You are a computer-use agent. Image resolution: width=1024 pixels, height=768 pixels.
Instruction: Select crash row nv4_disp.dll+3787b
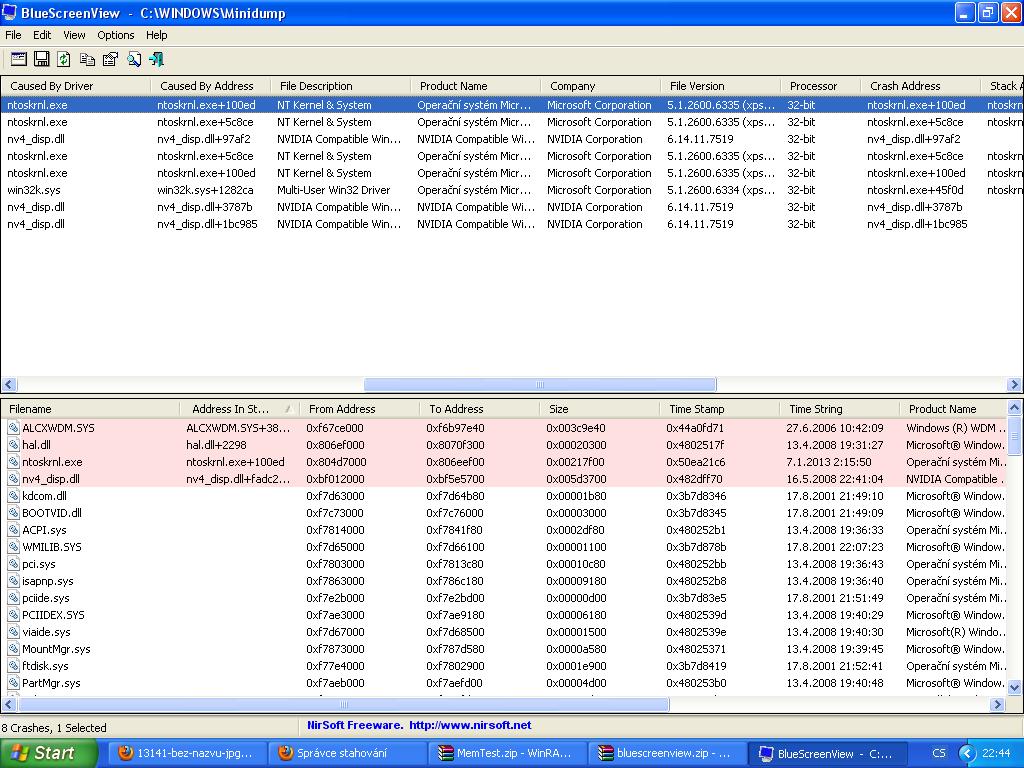click(x=511, y=207)
